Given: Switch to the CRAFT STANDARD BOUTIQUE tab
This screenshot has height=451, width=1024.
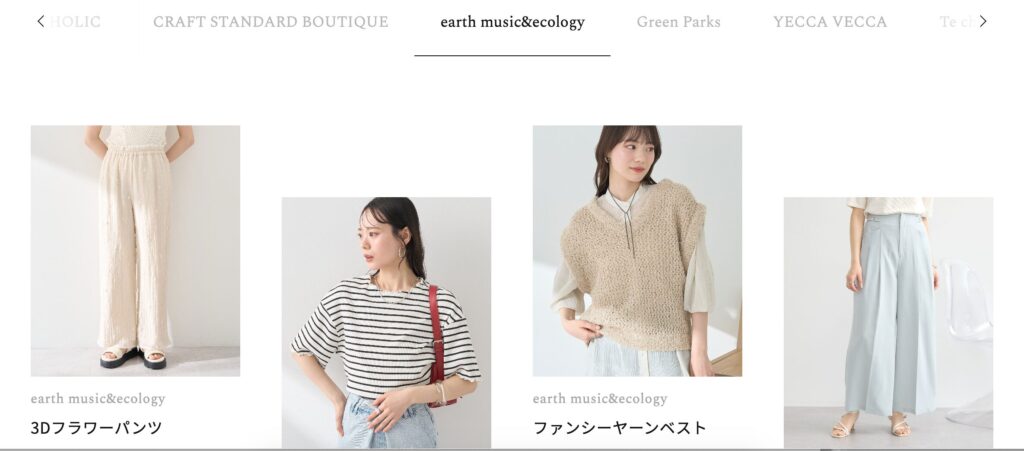Looking at the screenshot, I should (x=270, y=22).
